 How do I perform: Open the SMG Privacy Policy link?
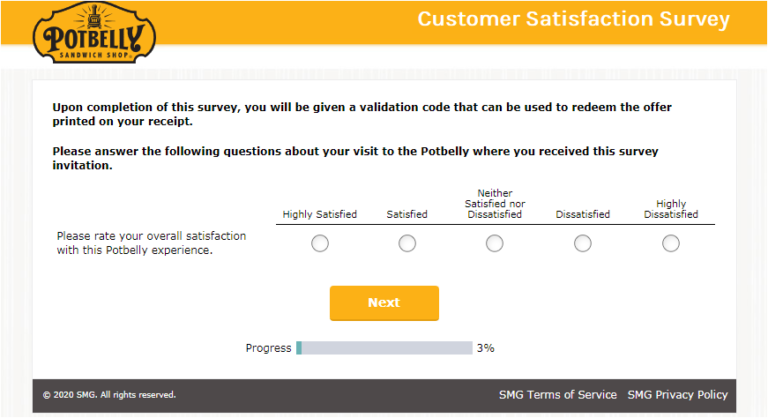[677, 394]
